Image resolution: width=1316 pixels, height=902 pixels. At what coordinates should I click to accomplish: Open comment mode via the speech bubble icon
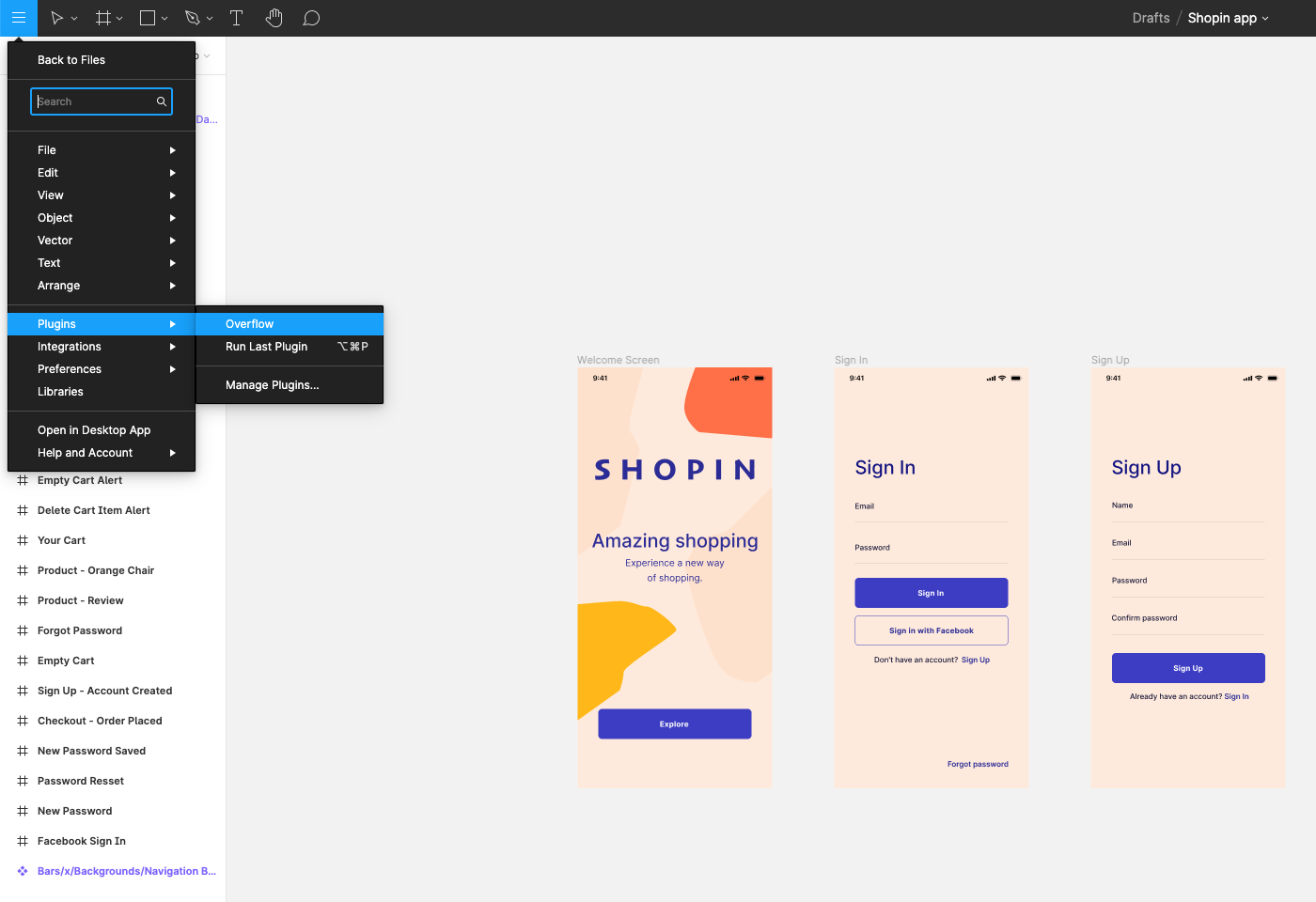311,17
